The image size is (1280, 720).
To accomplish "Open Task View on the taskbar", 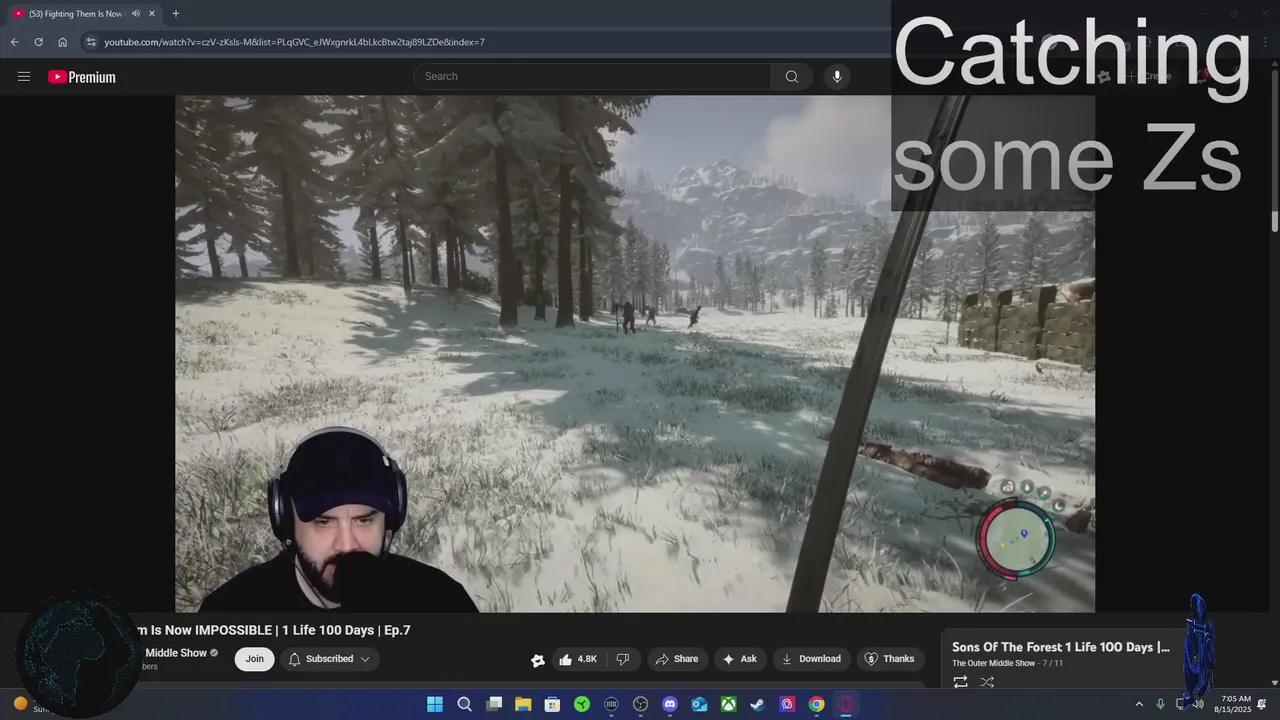I will 494,704.
